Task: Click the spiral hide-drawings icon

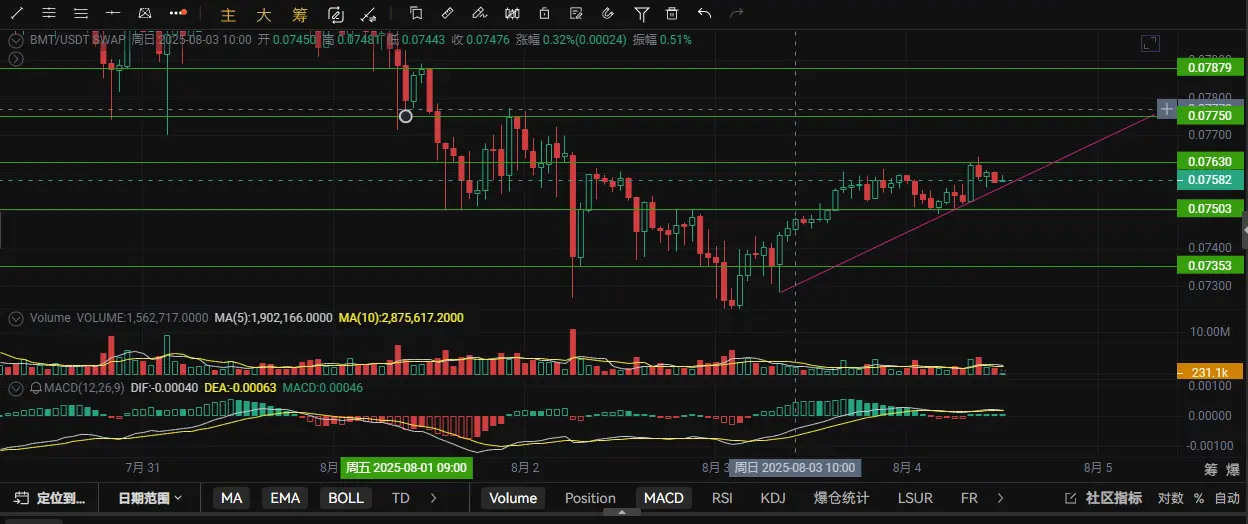Action: point(607,14)
